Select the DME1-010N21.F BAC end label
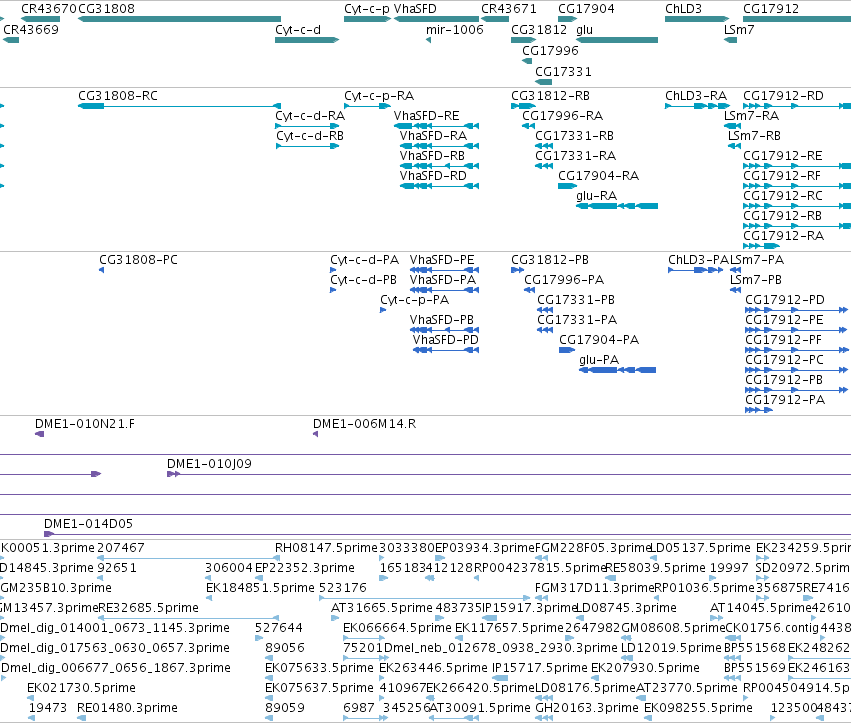Screen dimensions: 851x723 [85, 423]
